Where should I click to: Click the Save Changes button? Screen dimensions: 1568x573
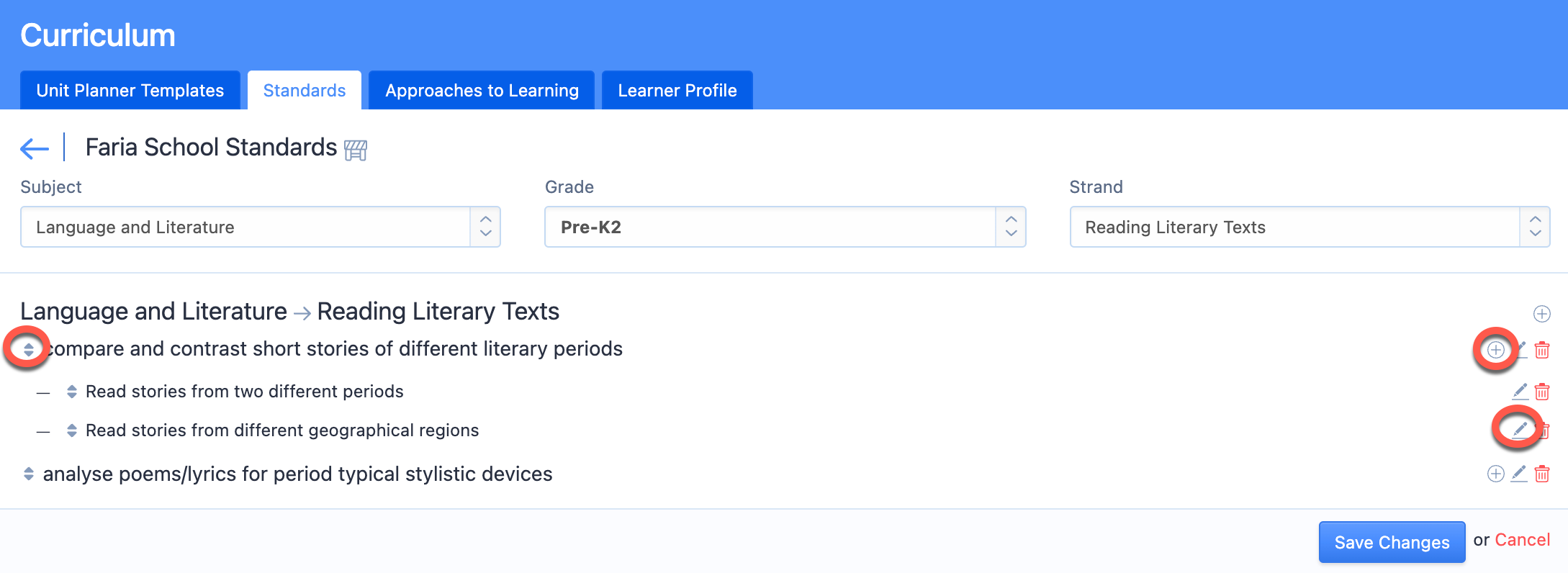coord(1392,542)
